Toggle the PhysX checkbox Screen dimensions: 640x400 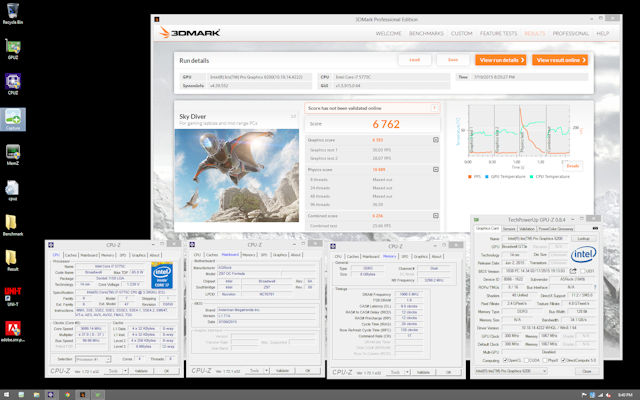545,360
